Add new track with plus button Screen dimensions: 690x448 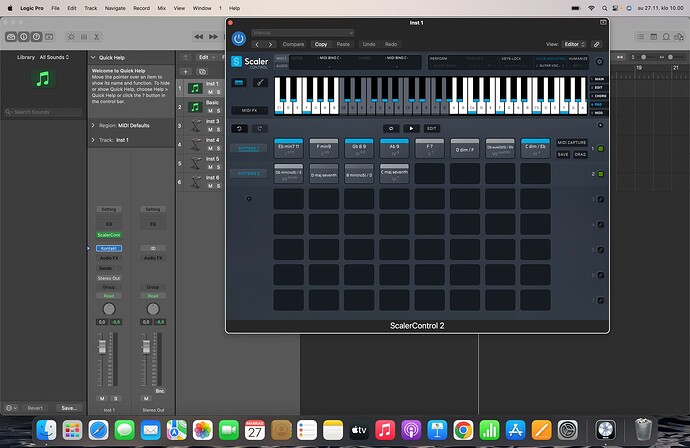[185, 72]
